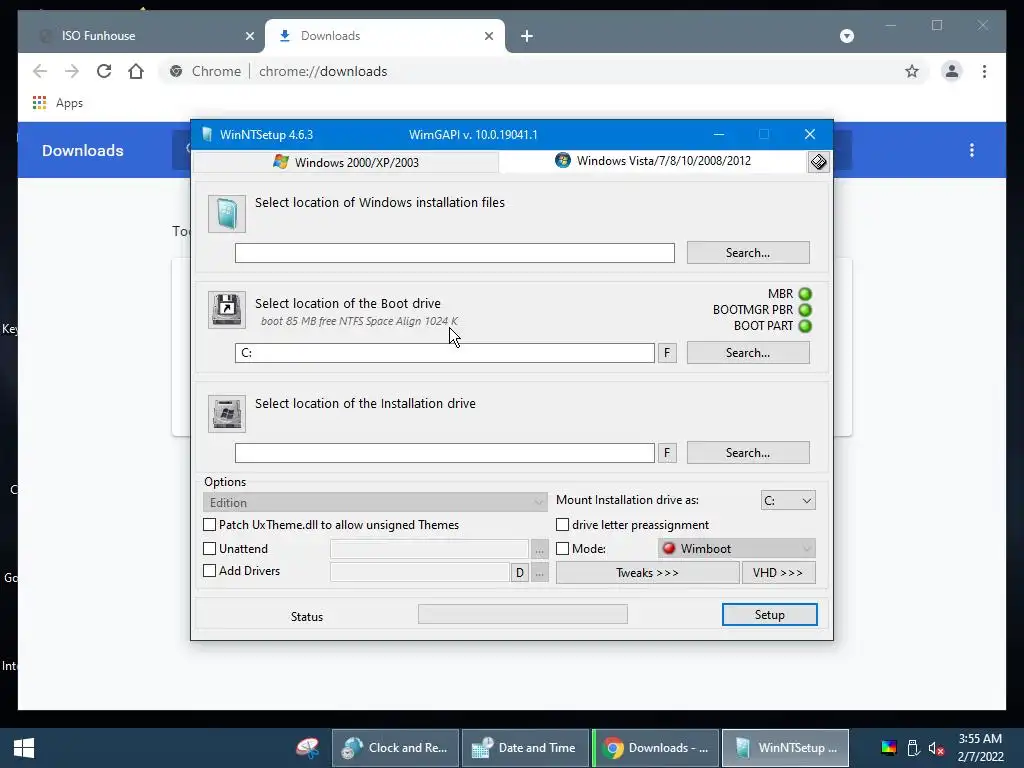The image size is (1024, 768).
Task: Click the colorful display tray icon
Action: coord(889,748)
